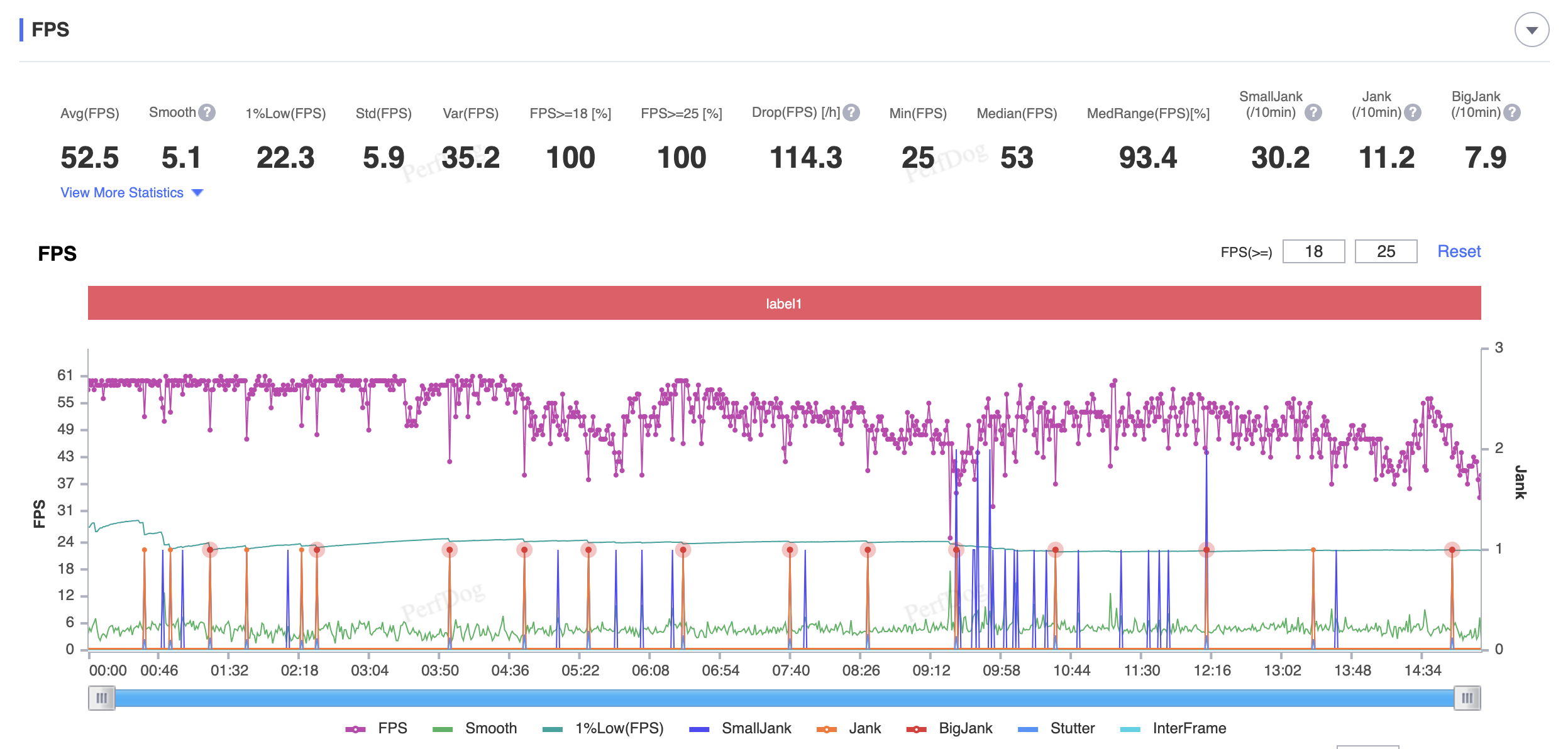Image resolution: width=1568 pixels, height=749 pixels.
Task: Click the right range slider handle
Action: click(1467, 698)
